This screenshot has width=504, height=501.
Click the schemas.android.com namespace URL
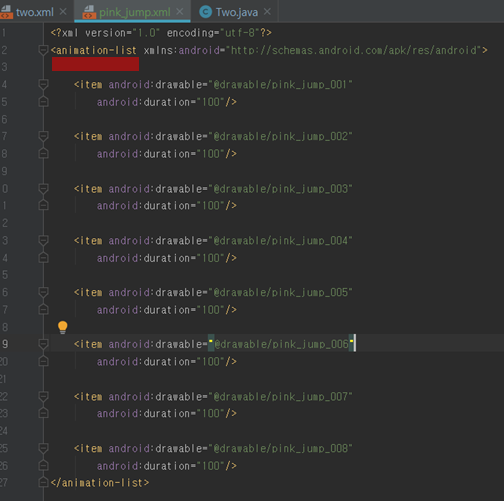click(x=354, y=50)
